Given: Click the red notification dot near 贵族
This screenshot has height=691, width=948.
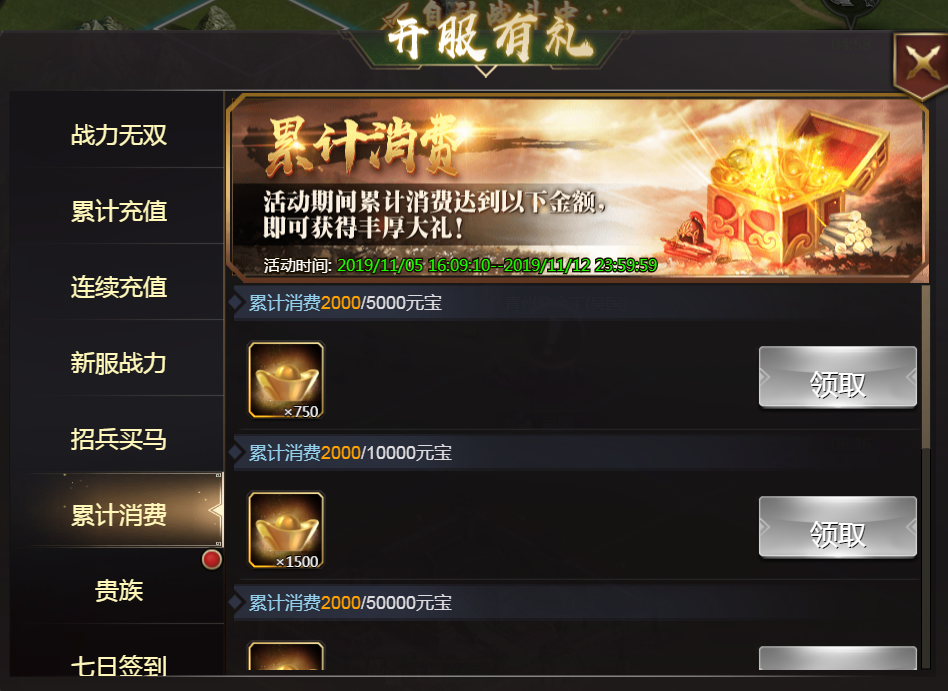Looking at the screenshot, I should click(x=212, y=559).
